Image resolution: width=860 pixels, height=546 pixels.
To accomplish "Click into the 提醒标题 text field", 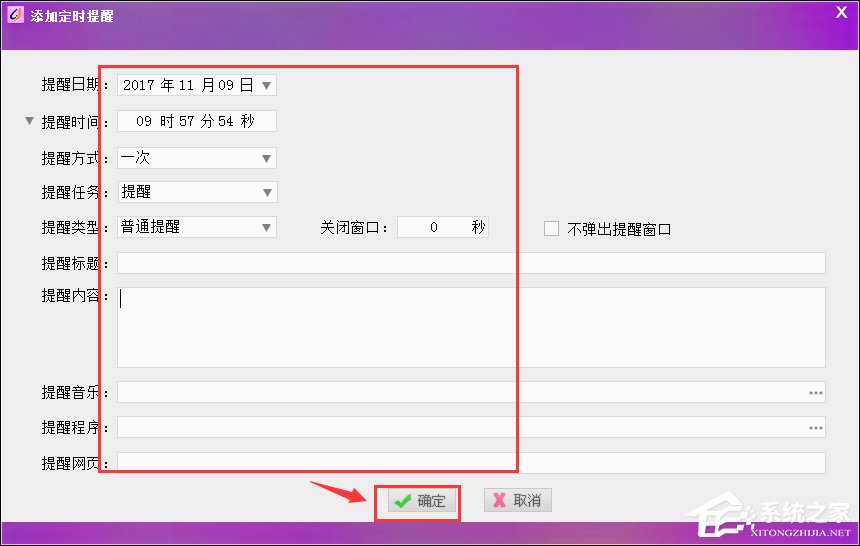I will (x=471, y=263).
